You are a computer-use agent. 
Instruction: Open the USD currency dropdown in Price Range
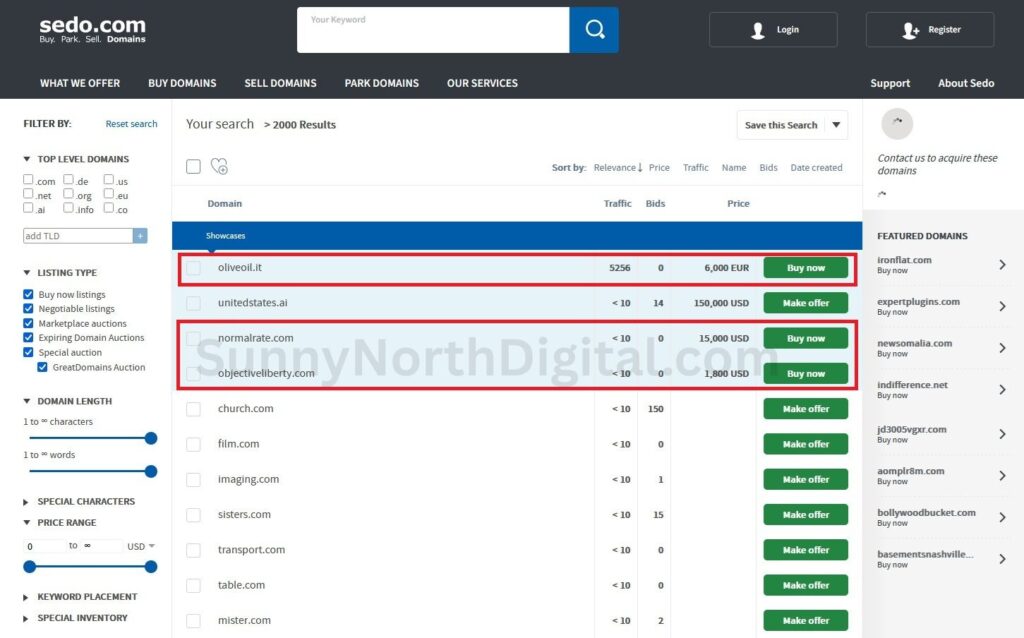pos(142,546)
